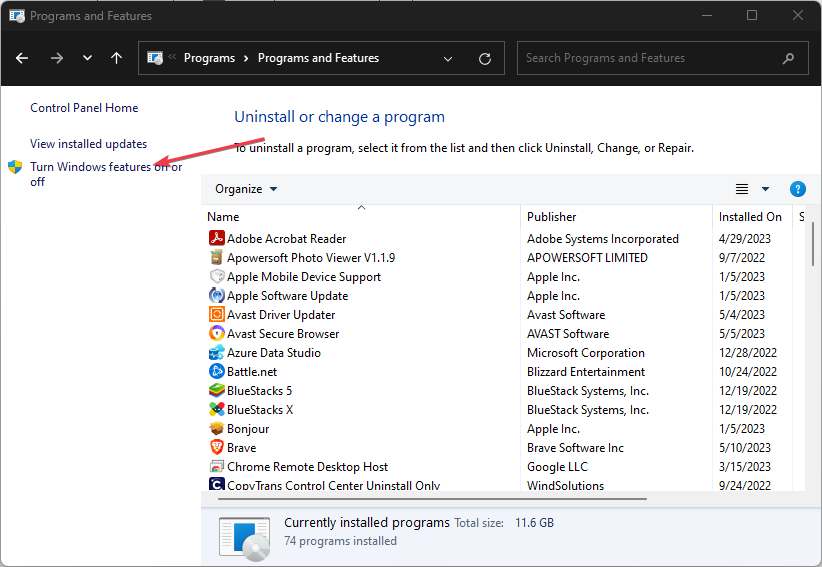Select Apple Software Update icon
The width and height of the screenshot is (822, 567).
click(217, 295)
